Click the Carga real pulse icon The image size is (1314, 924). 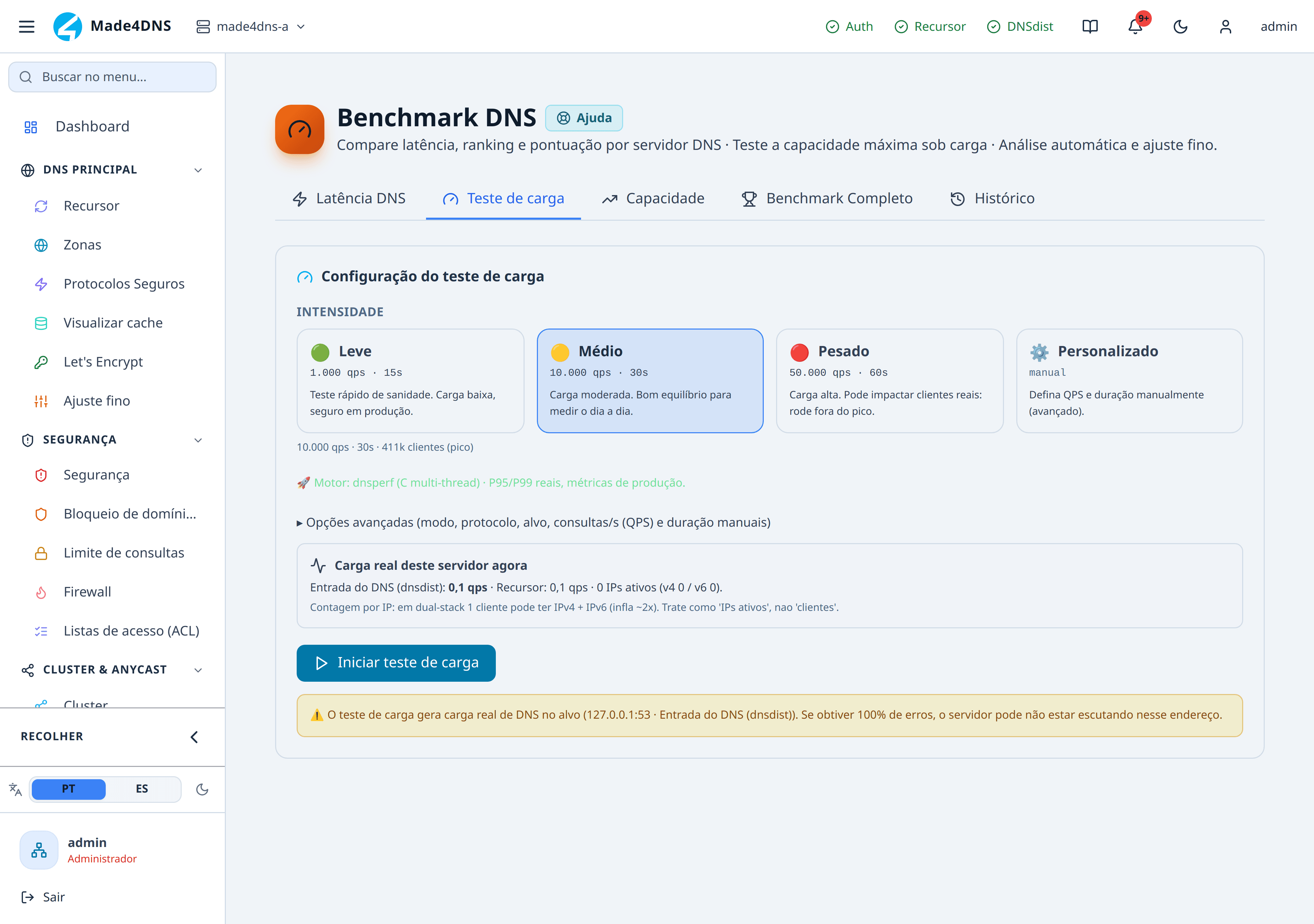318,566
